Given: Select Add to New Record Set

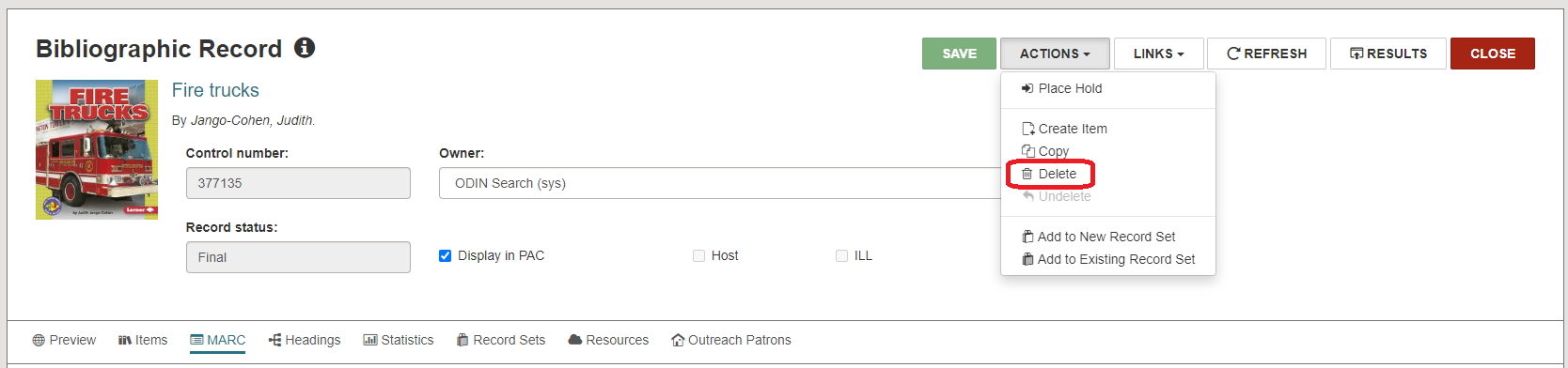Looking at the screenshot, I should [1106, 237].
